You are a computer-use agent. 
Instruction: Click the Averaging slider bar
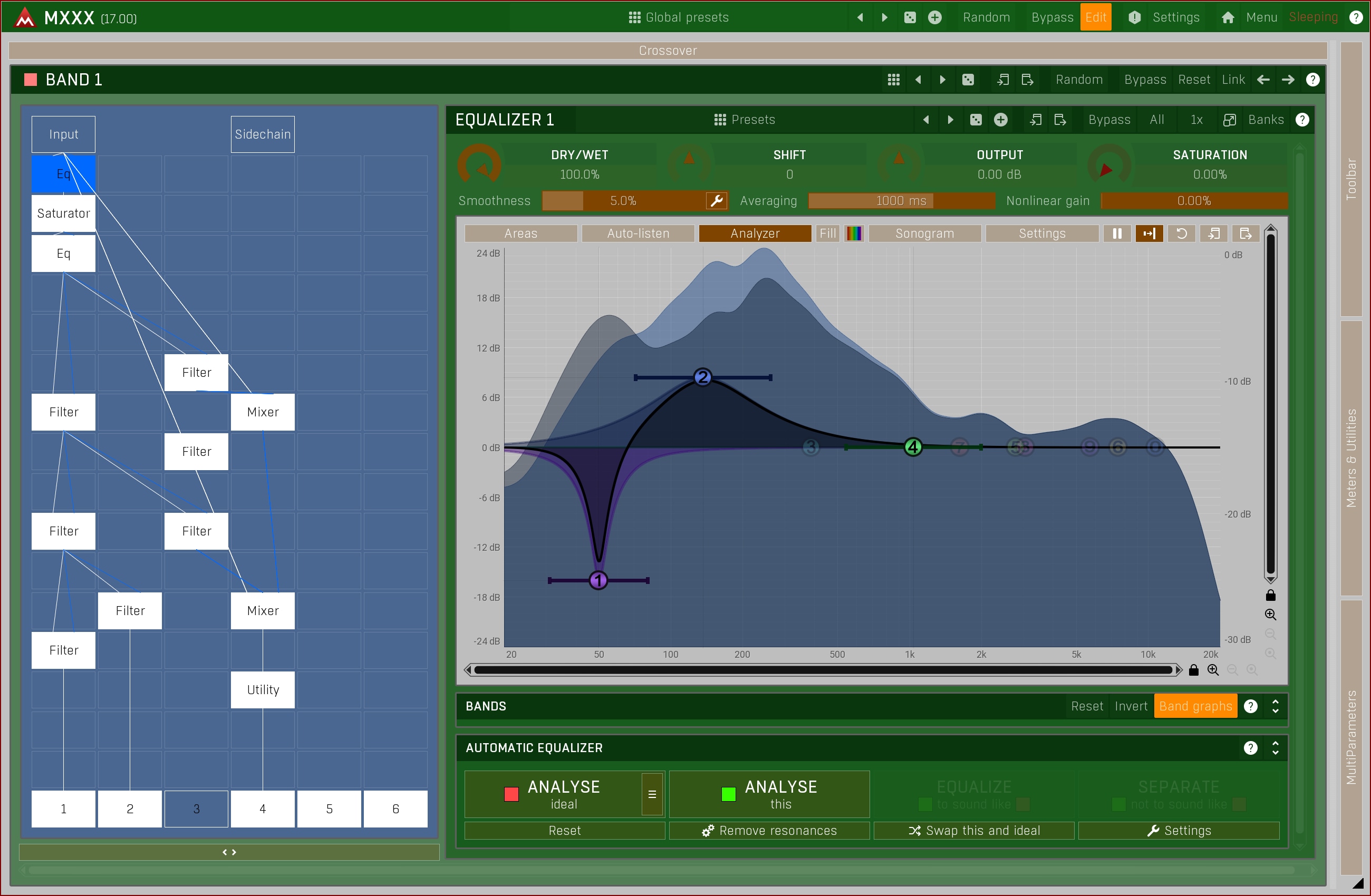(x=901, y=200)
